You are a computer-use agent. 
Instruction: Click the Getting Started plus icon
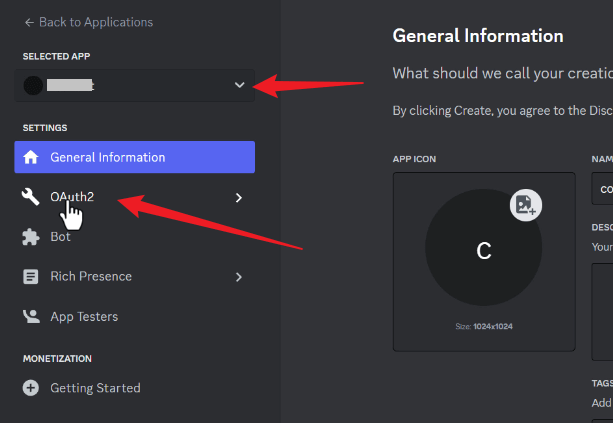[x=31, y=388]
